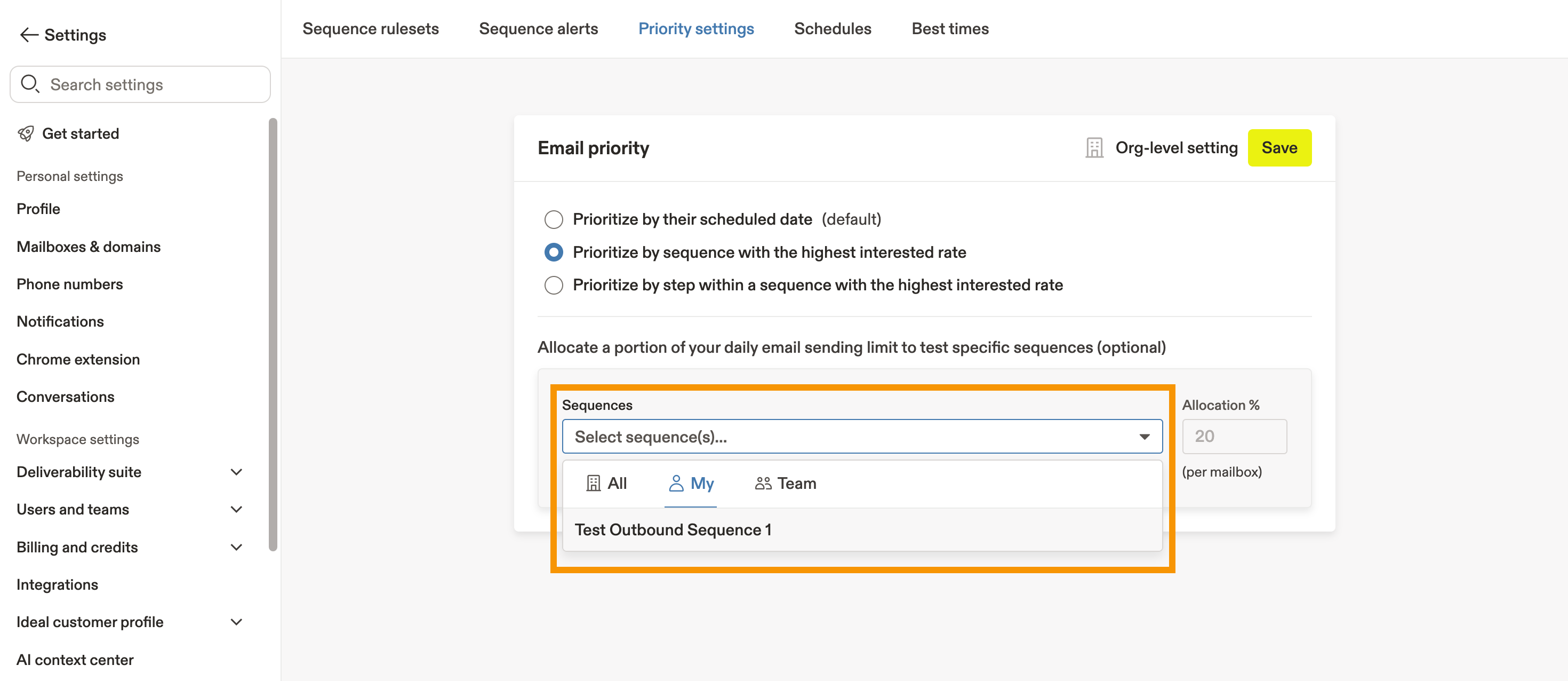Expand Users and teams section
Screen dimensions: 1568x681
click(236, 509)
